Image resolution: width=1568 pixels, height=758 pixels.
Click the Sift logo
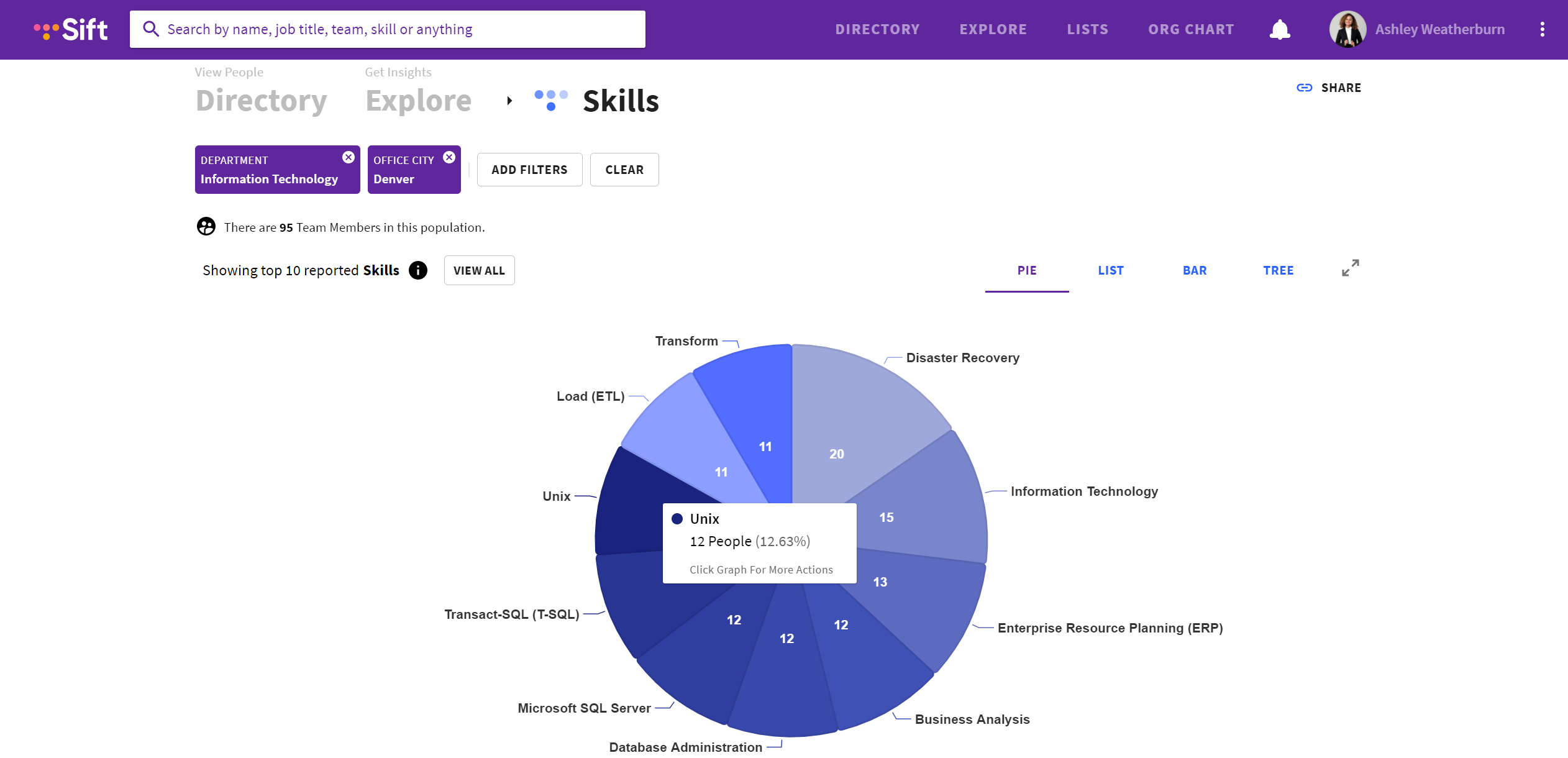tap(70, 28)
